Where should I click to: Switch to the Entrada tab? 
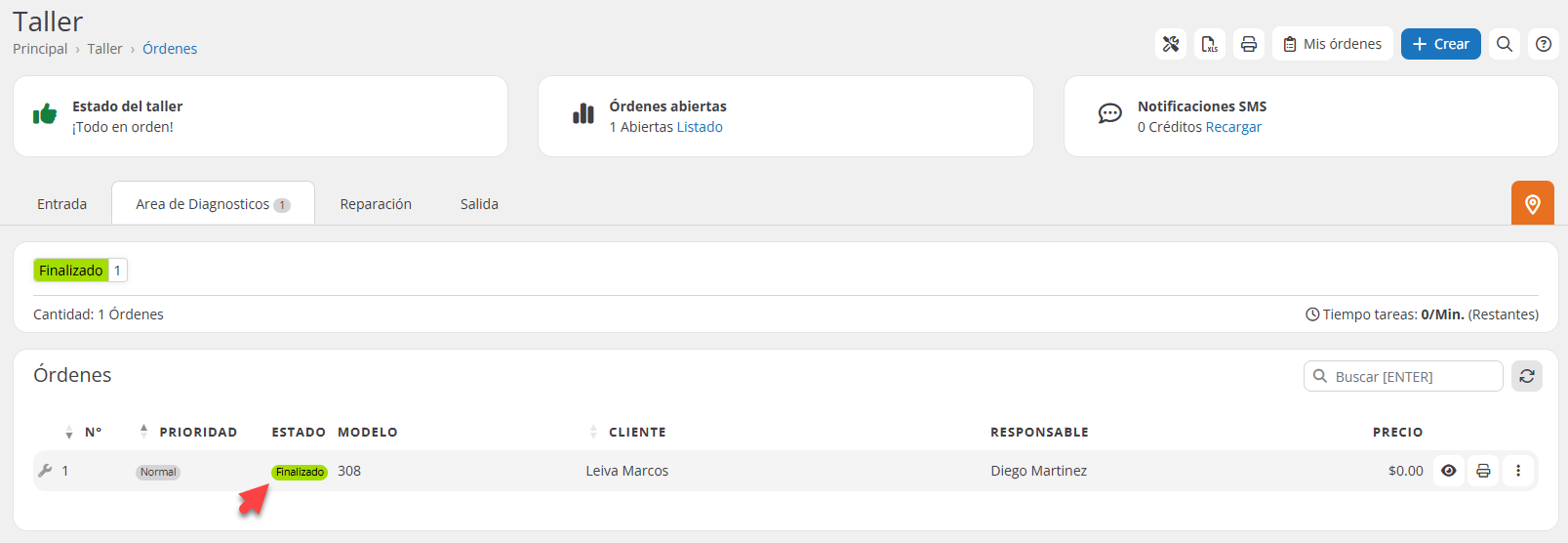62,204
